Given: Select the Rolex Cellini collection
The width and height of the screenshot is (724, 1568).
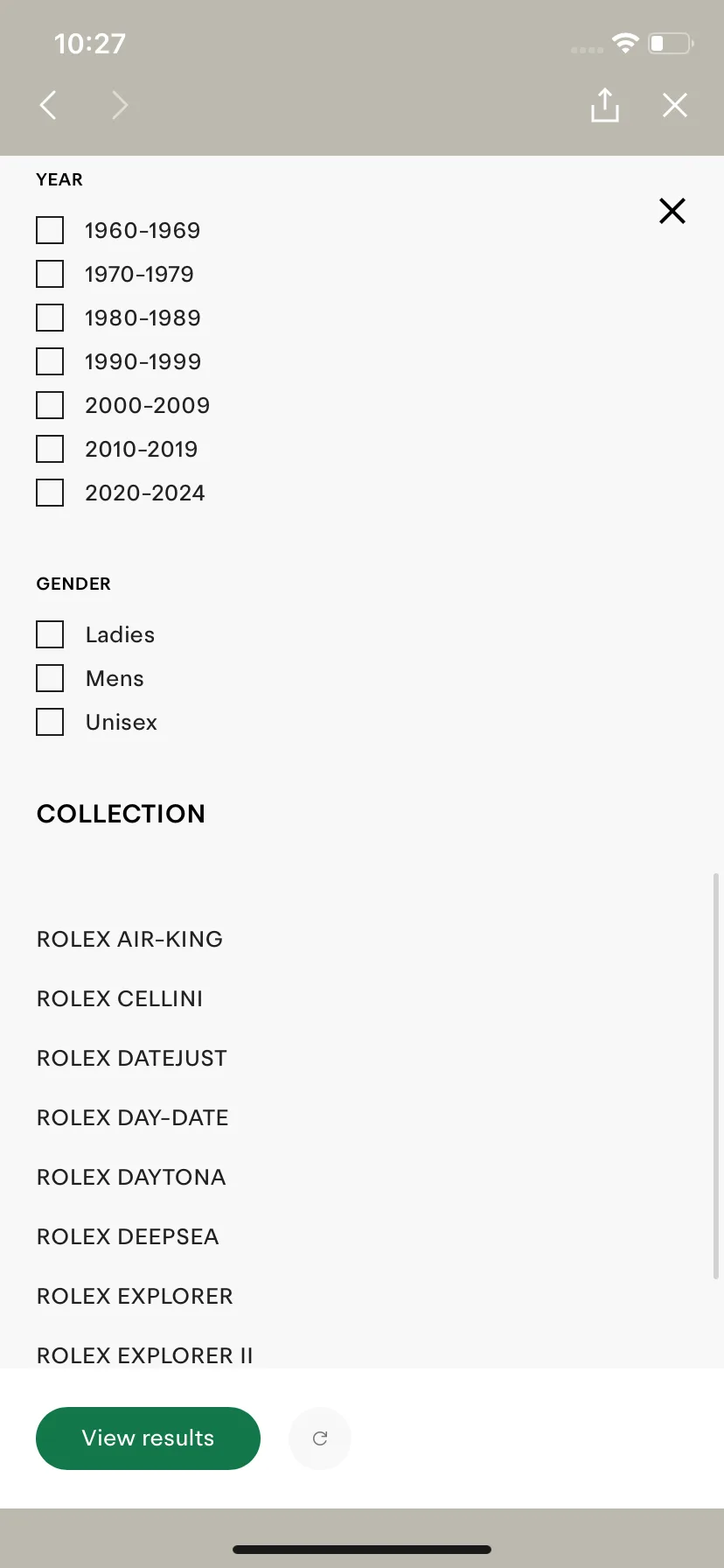Looking at the screenshot, I should (120, 998).
